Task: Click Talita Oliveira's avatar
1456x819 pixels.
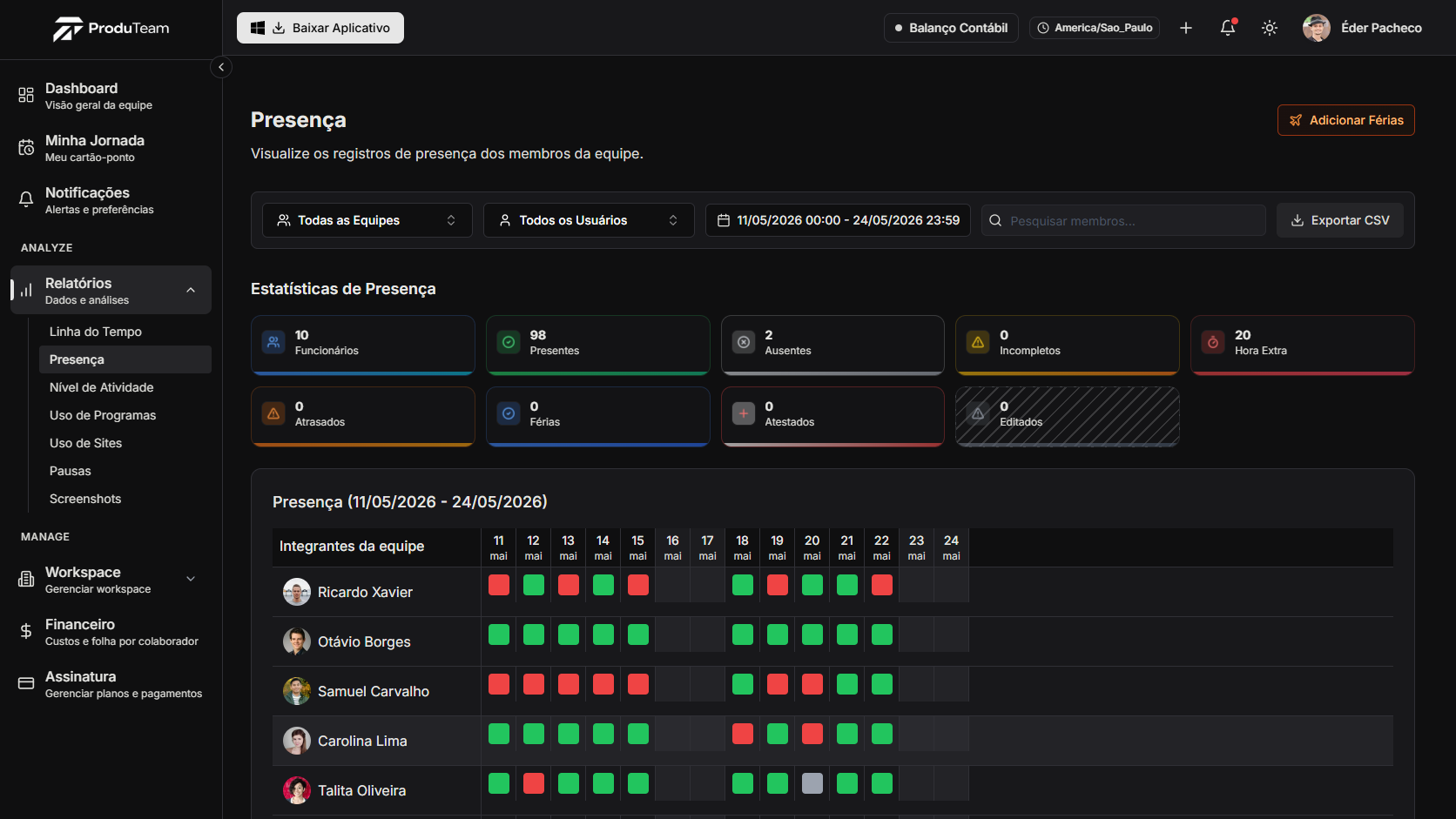Action: click(297, 790)
